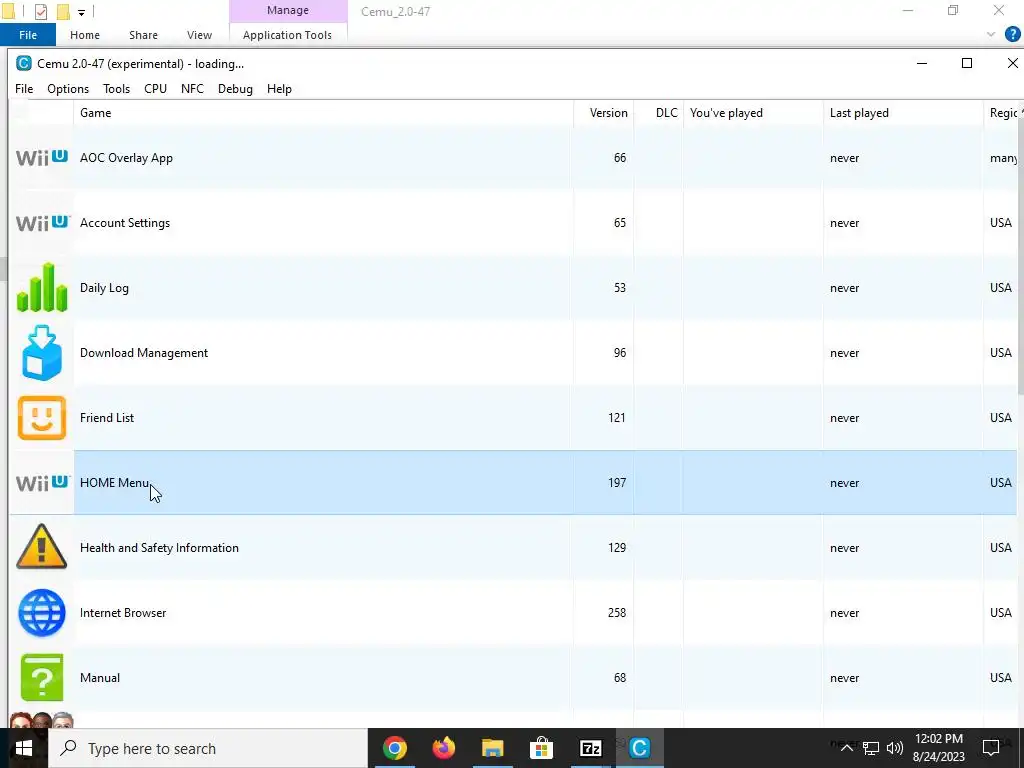Screen dimensions: 1024x768
Task: Click version 258 of Internet Browser
Action: [617, 613]
